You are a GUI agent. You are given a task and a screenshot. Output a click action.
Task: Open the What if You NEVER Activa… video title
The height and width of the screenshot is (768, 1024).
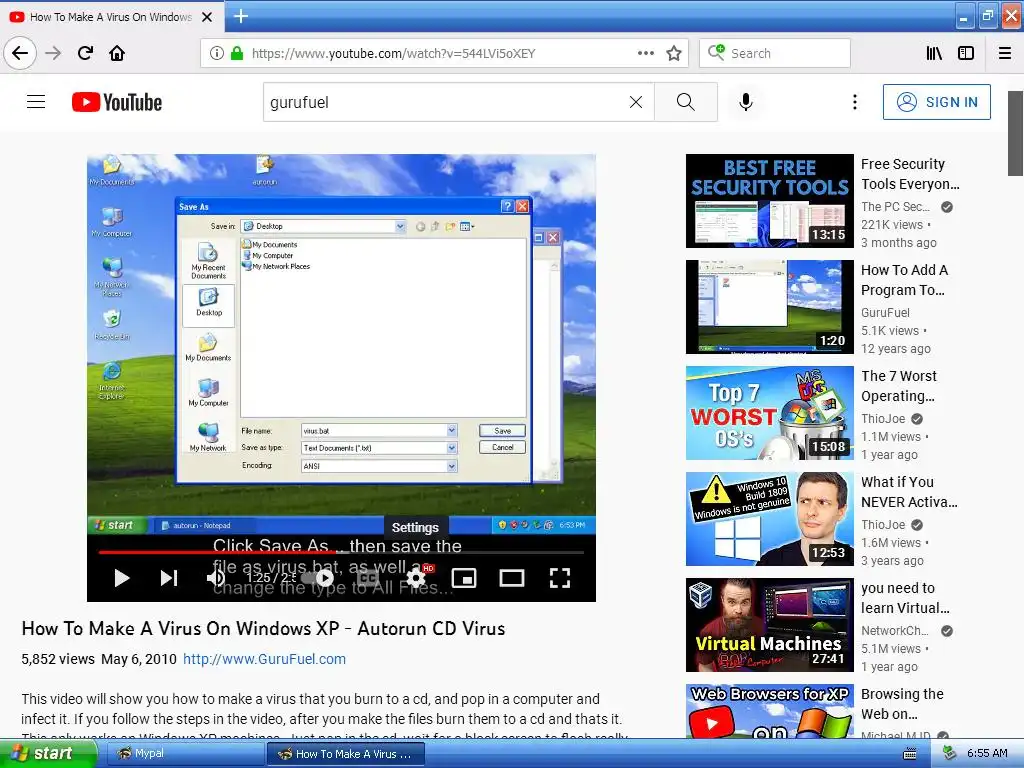[909, 492]
